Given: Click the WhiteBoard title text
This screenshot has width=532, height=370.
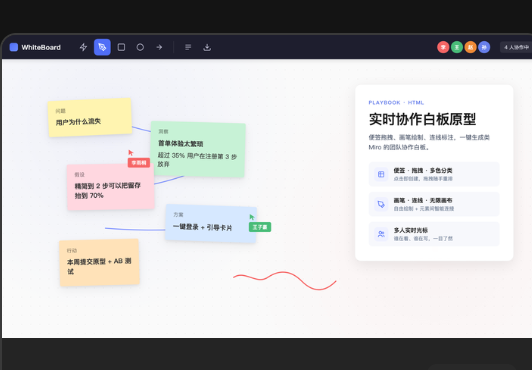Looking at the screenshot, I should coord(41,47).
